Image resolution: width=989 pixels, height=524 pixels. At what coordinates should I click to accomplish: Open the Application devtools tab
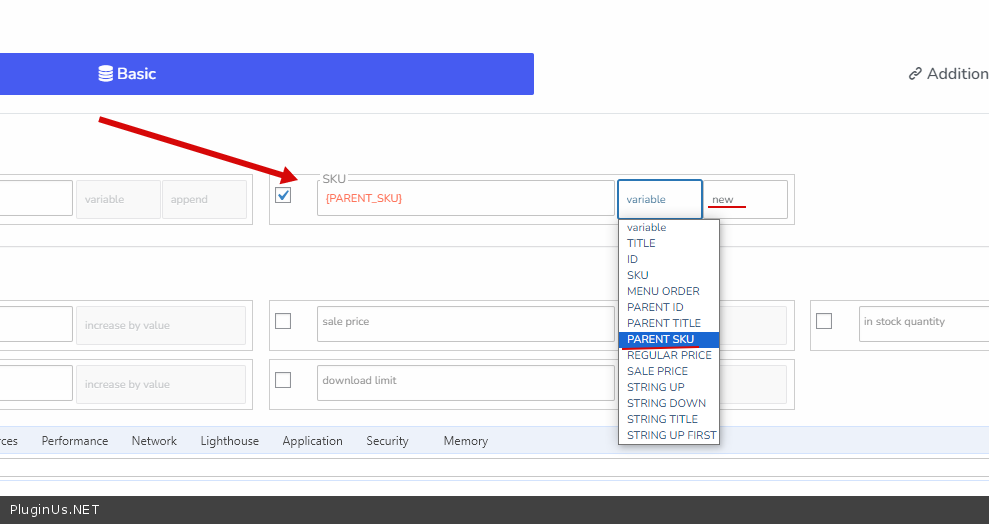click(x=312, y=441)
